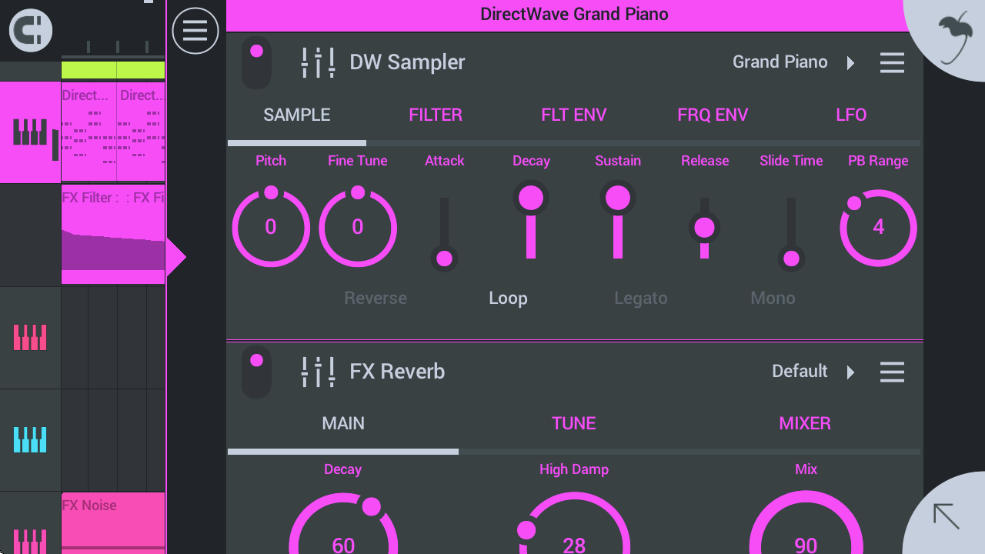Switch to the LFO tab

(x=851, y=115)
